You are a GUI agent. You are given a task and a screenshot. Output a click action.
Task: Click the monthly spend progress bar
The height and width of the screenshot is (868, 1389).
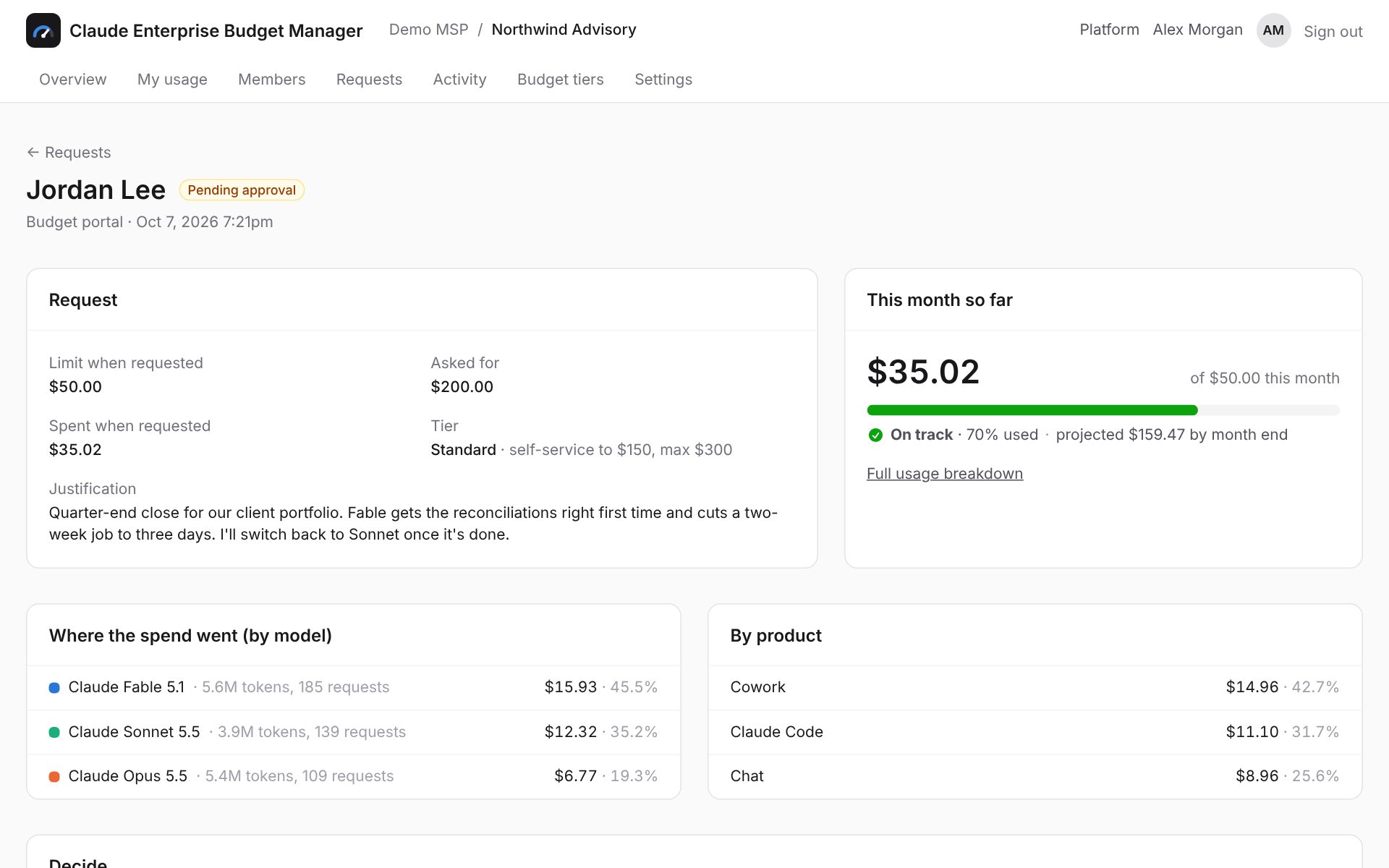[x=1103, y=410]
